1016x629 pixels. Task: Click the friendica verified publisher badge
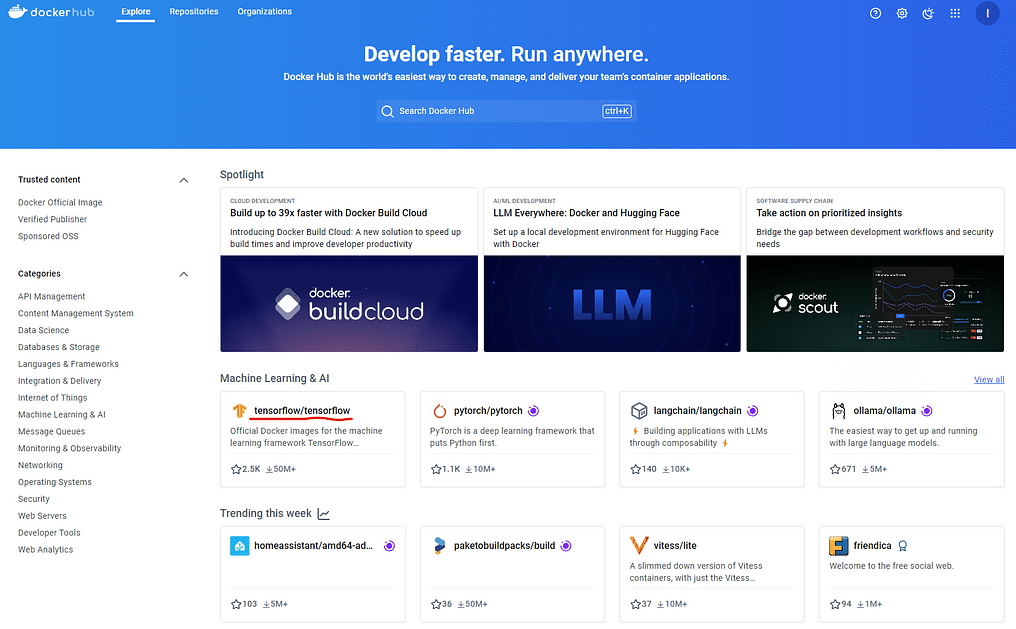click(x=903, y=546)
